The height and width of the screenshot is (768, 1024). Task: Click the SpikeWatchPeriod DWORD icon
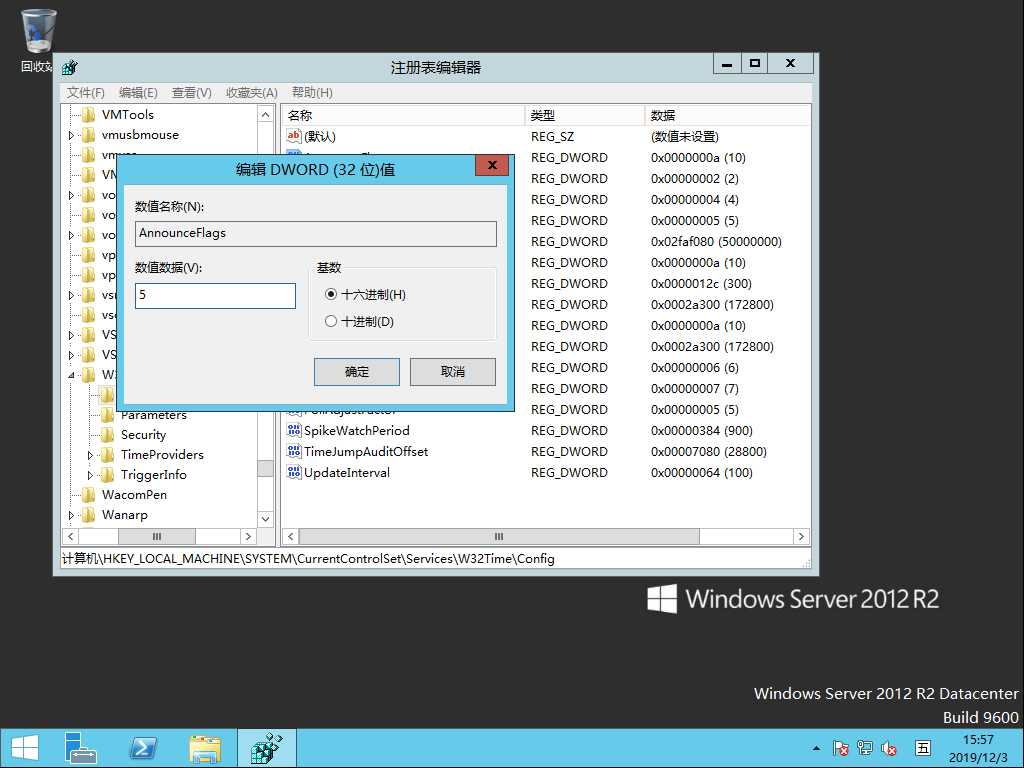pyautogui.click(x=294, y=430)
